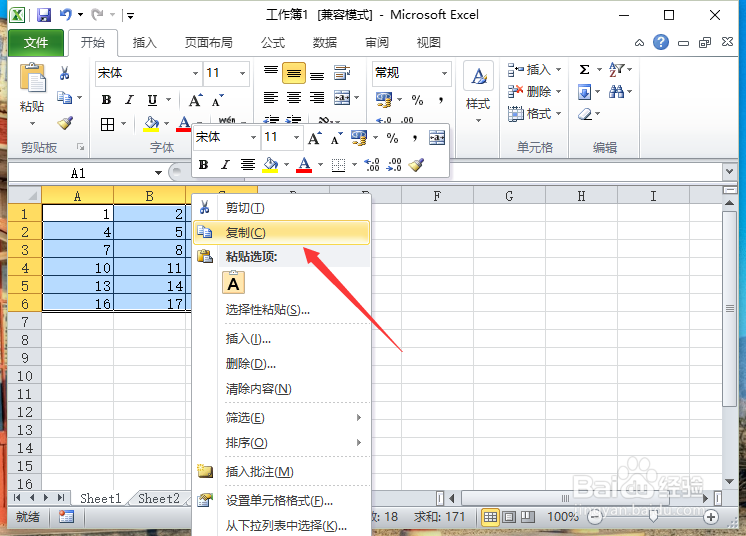Toggle Bold in the mini toolbar

203,165
